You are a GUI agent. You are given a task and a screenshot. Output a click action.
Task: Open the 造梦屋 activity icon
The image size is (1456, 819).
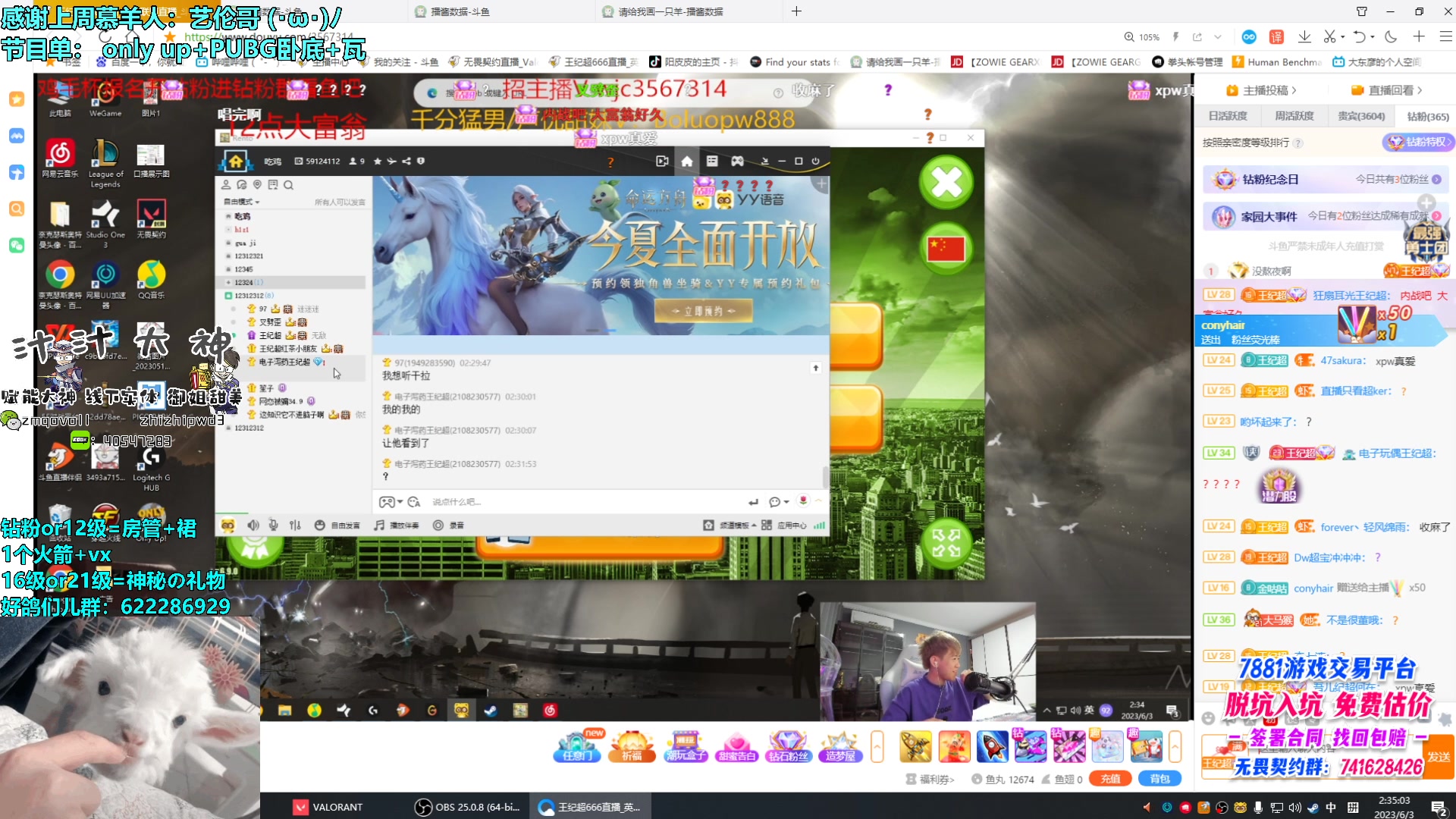pyautogui.click(x=840, y=746)
